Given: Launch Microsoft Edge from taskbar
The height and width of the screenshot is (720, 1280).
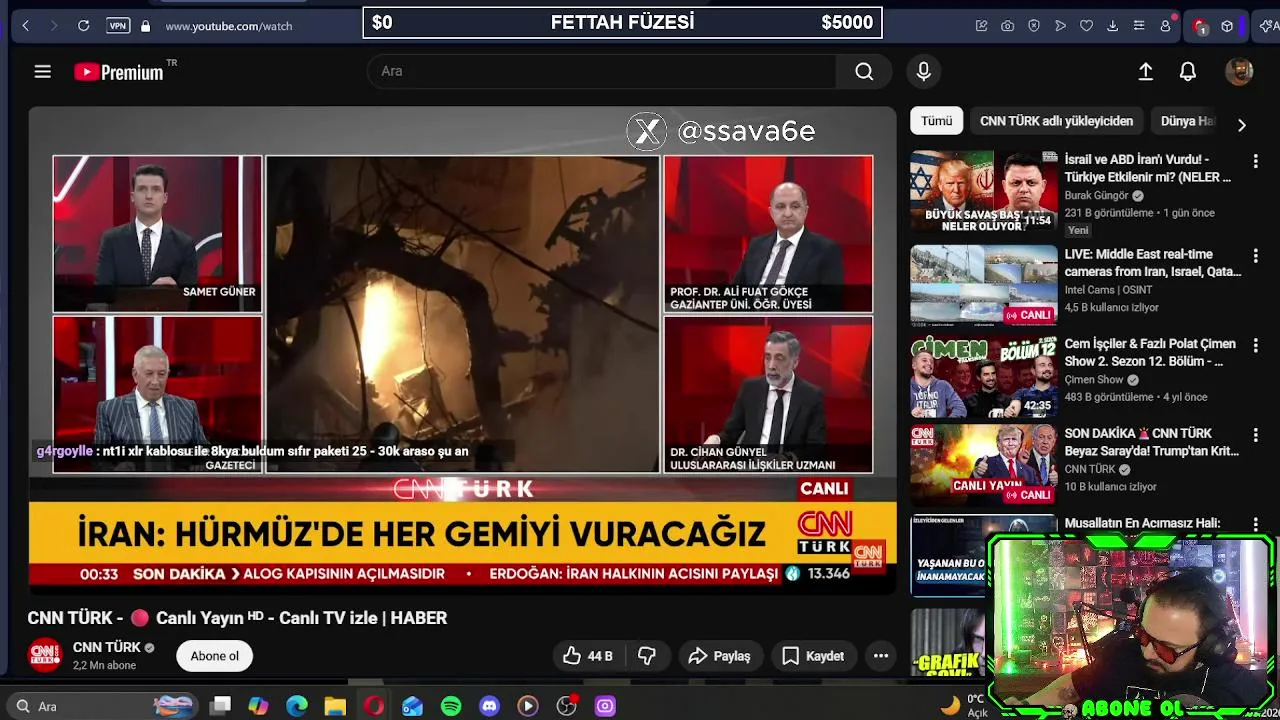Looking at the screenshot, I should pos(297,706).
